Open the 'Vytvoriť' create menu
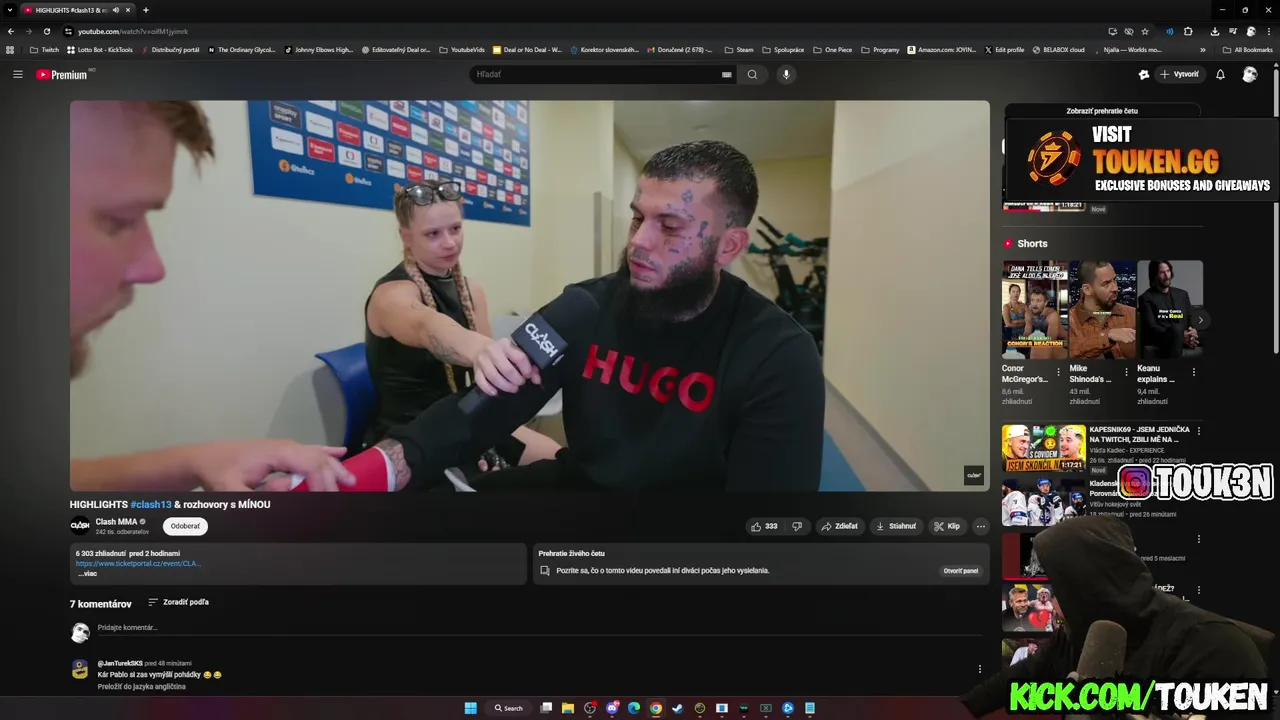This screenshot has height=720, width=1280. 1179,74
